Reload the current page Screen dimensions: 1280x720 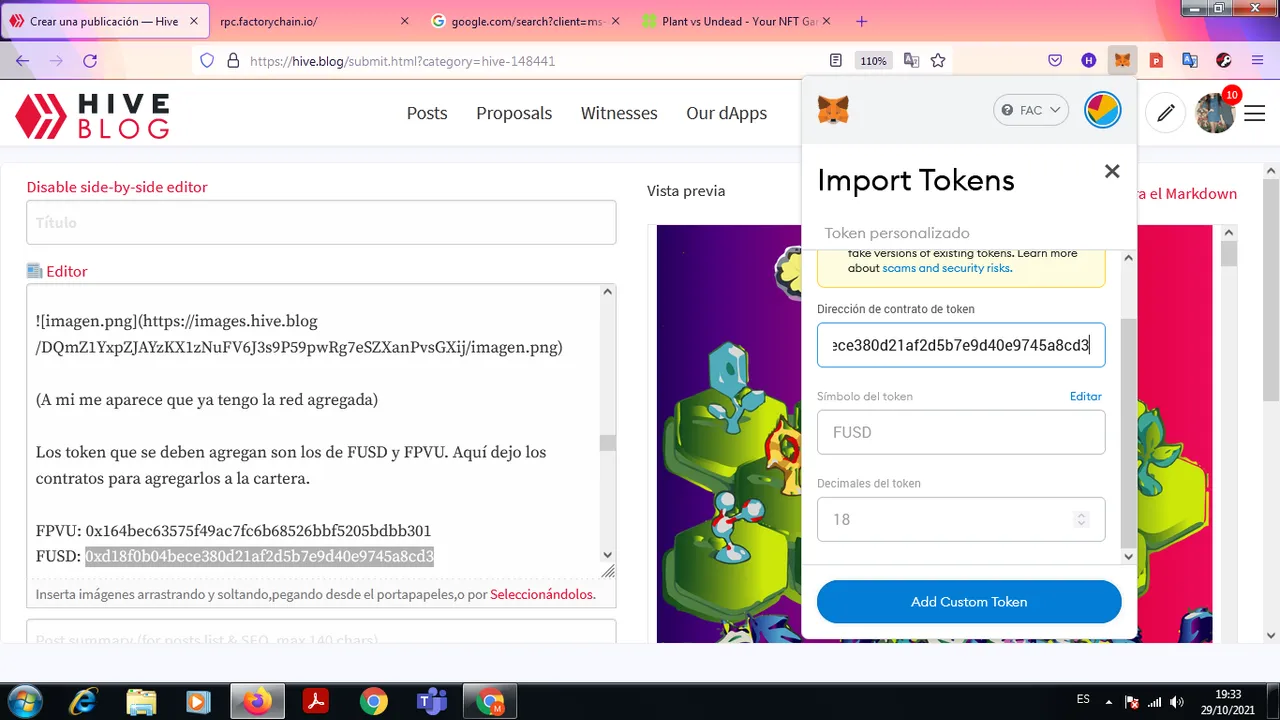tap(90, 61)
